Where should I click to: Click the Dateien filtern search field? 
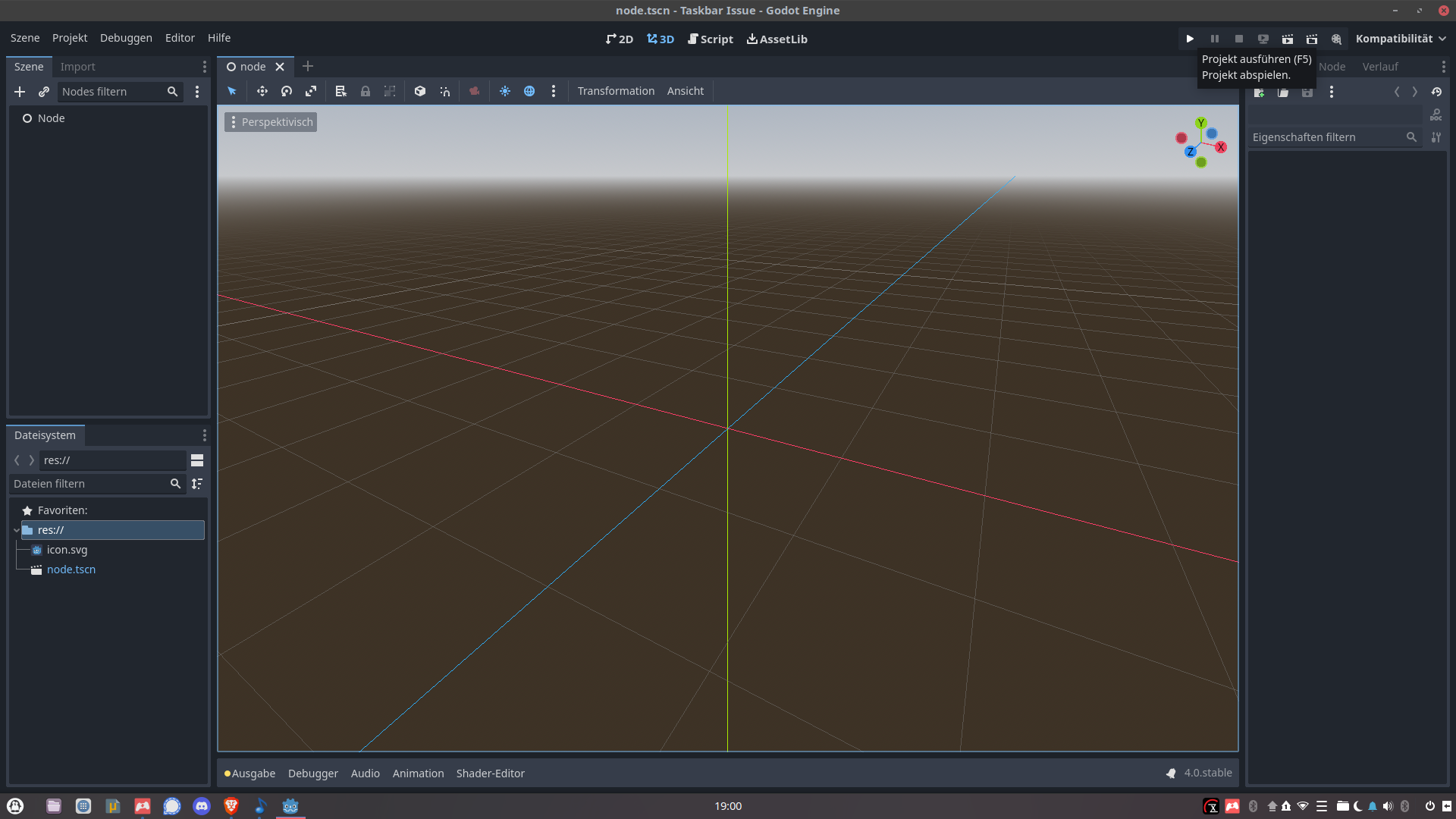coord(91,484)
